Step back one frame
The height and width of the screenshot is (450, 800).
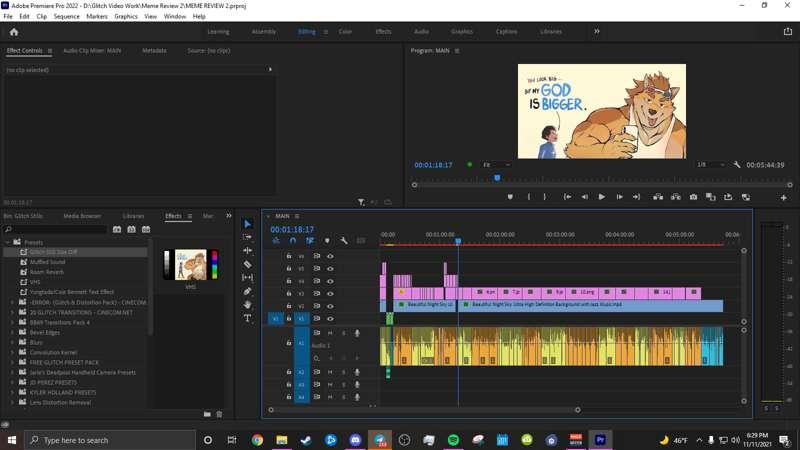[x=585, y=197]
